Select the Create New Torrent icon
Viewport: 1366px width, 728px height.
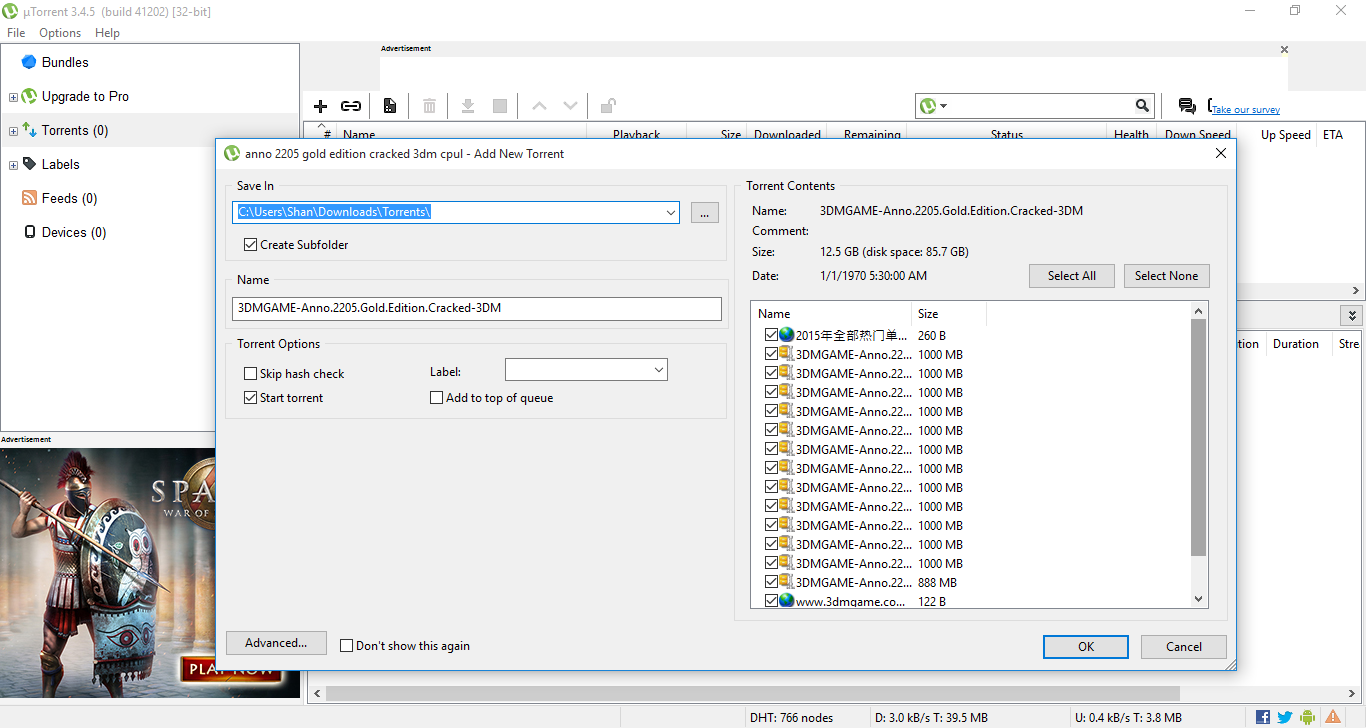pyautogui.click(x=390, y=105)
